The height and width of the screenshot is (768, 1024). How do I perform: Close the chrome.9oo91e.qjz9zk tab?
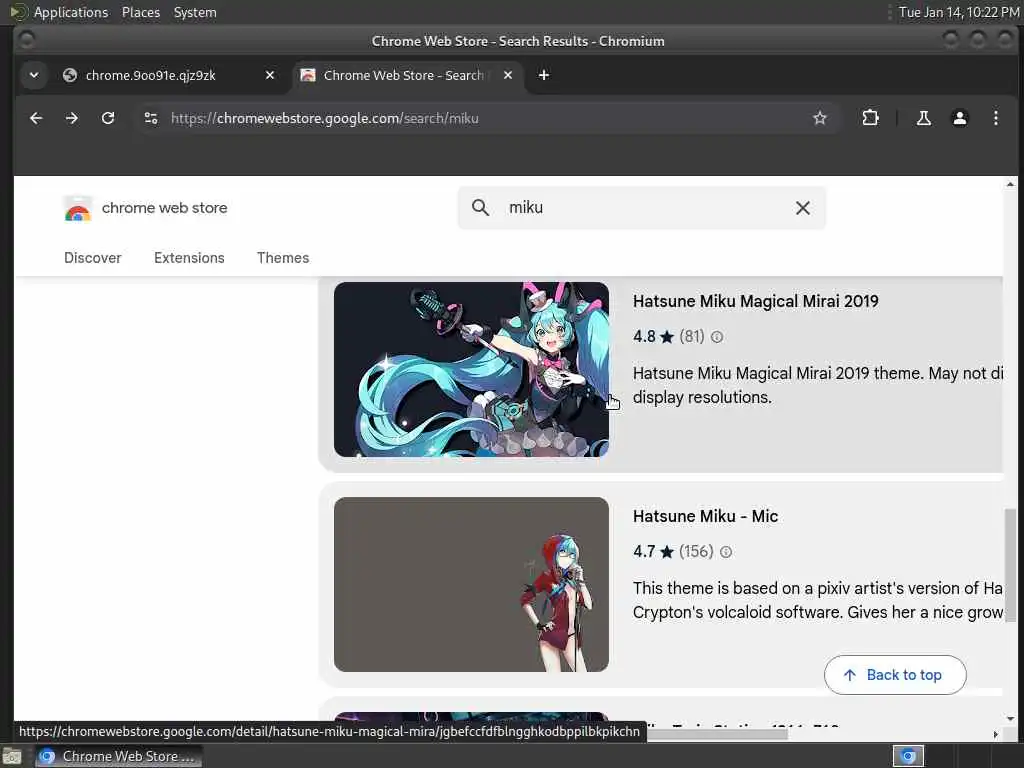(270, 75)
